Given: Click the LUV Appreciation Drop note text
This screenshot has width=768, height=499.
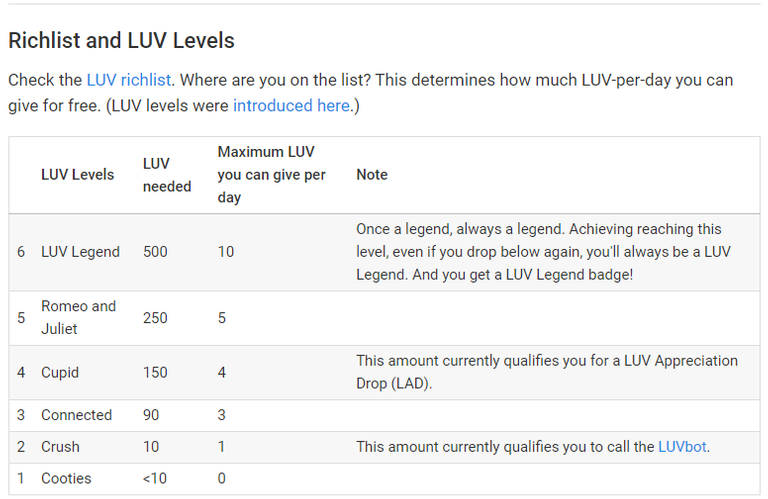Looking at the screenshot, I should point(546,371).
